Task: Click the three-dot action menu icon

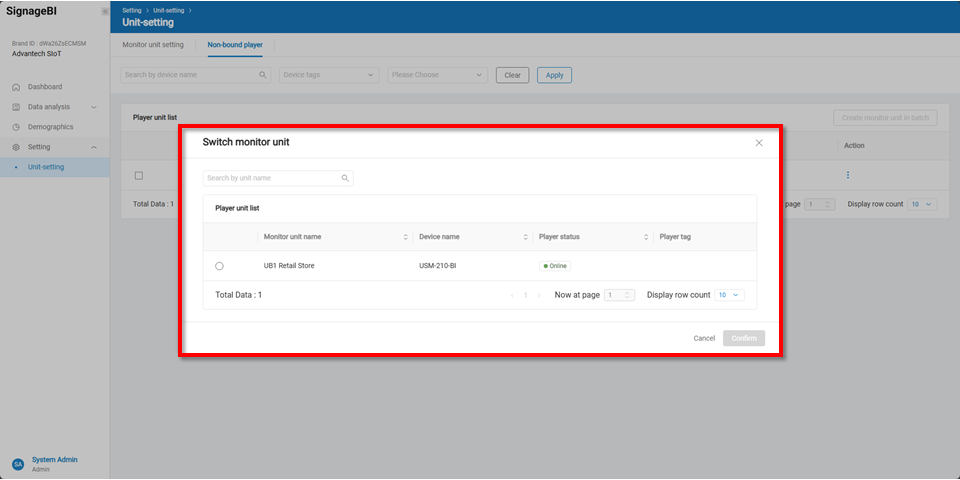Action: click(848, 175)
